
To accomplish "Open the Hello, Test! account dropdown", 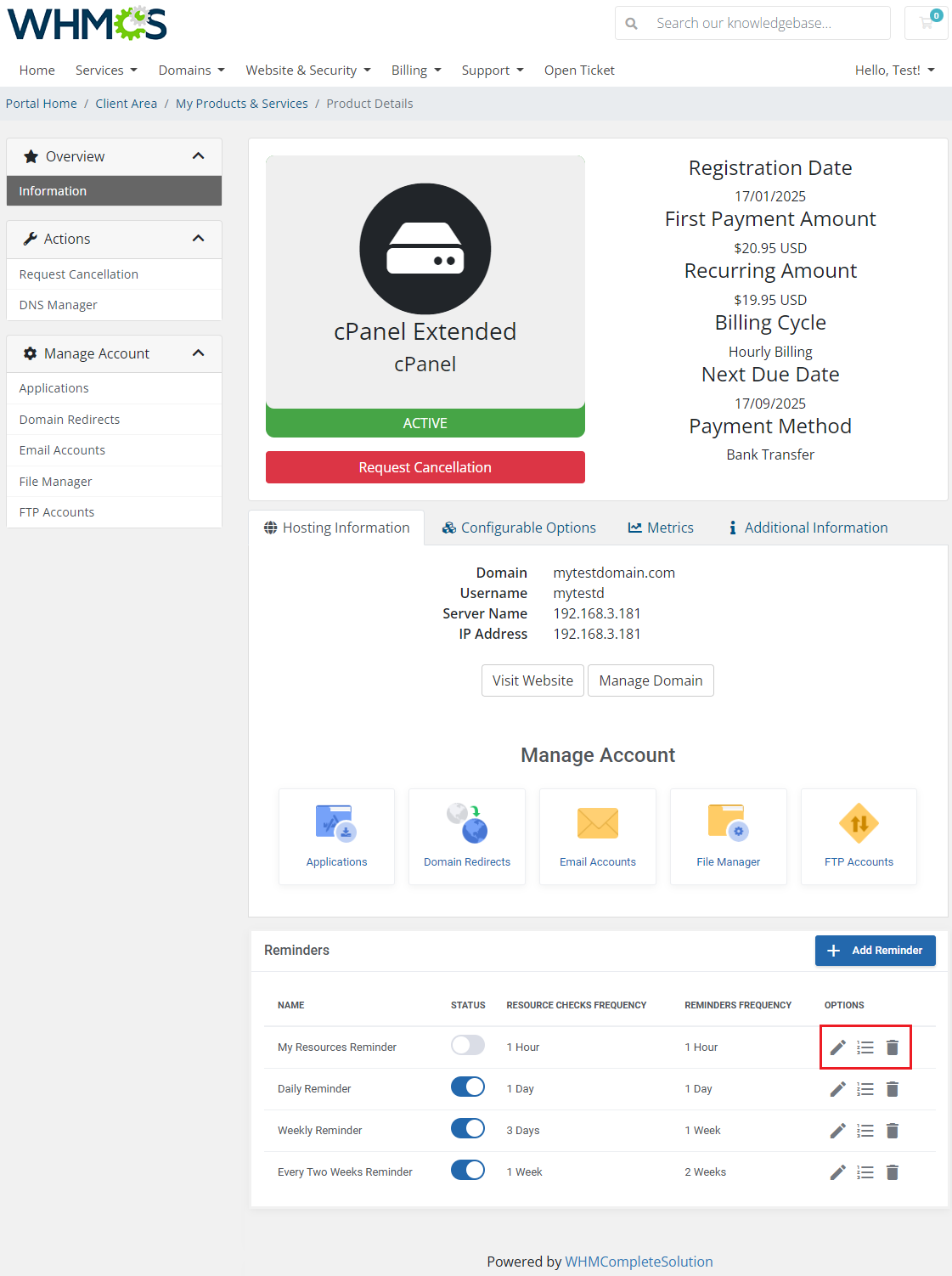I will pyautogui.click(x=895, y=71).
